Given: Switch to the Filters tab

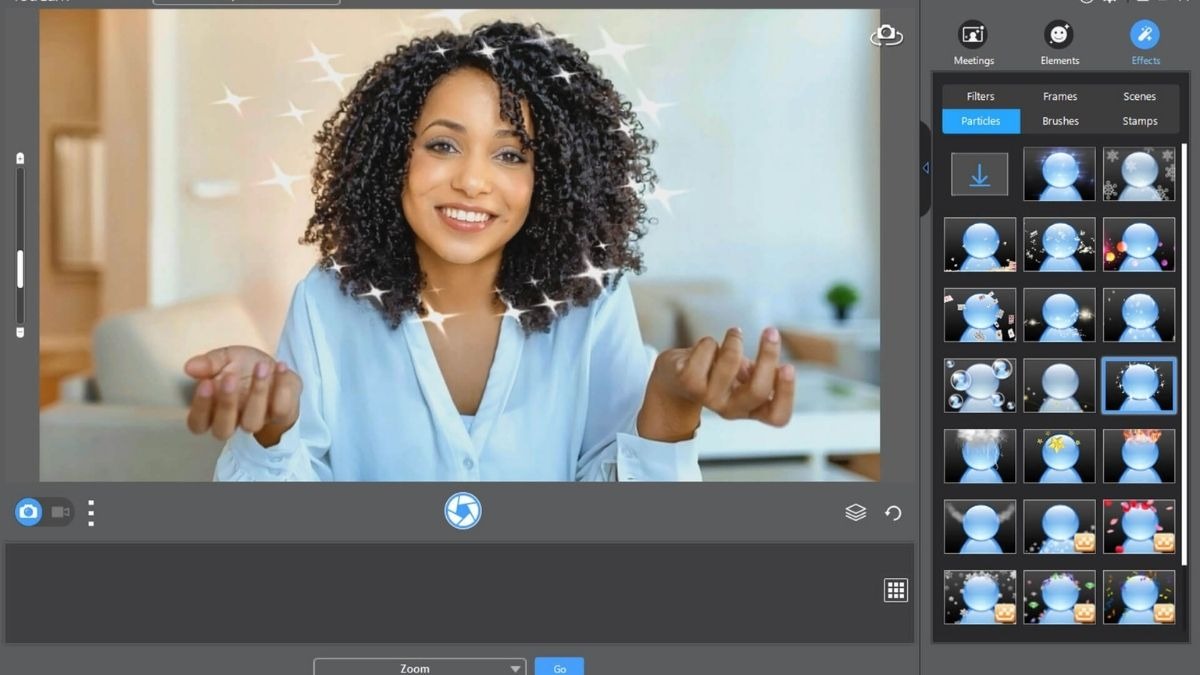Looking at the screenshot, I should tap(980, 97).
